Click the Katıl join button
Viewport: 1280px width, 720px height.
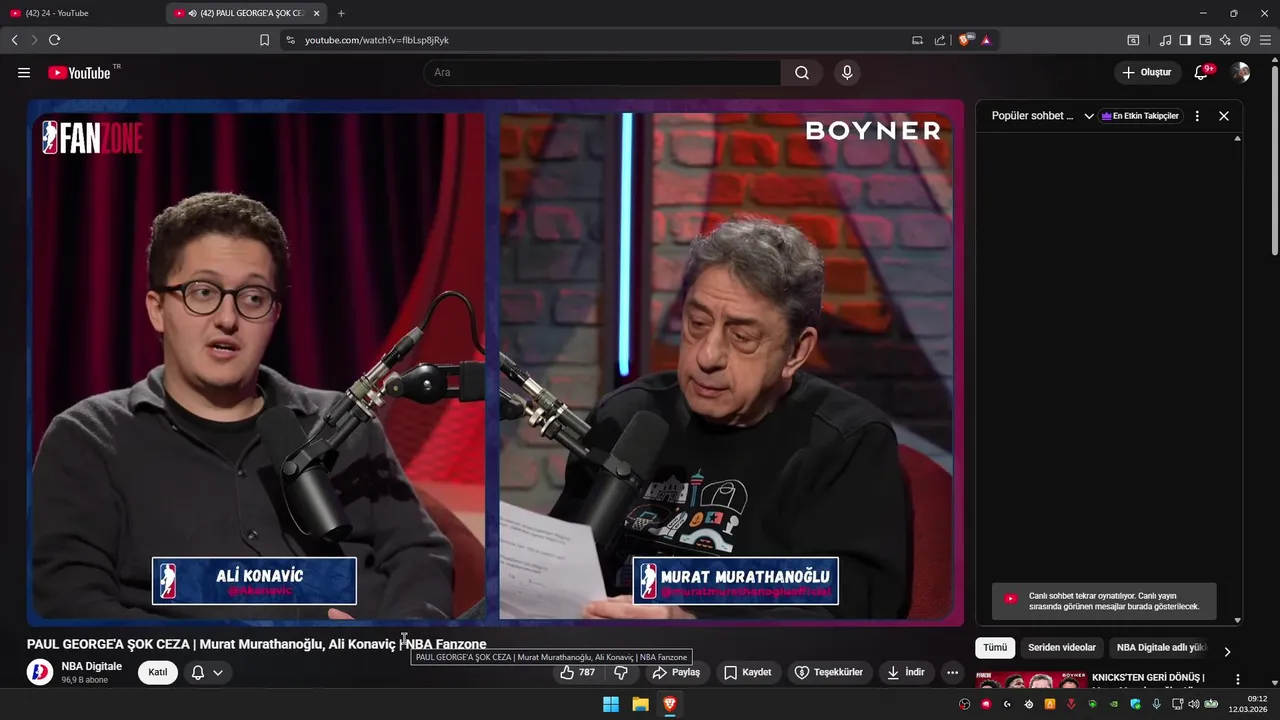(x=158, y=672)
